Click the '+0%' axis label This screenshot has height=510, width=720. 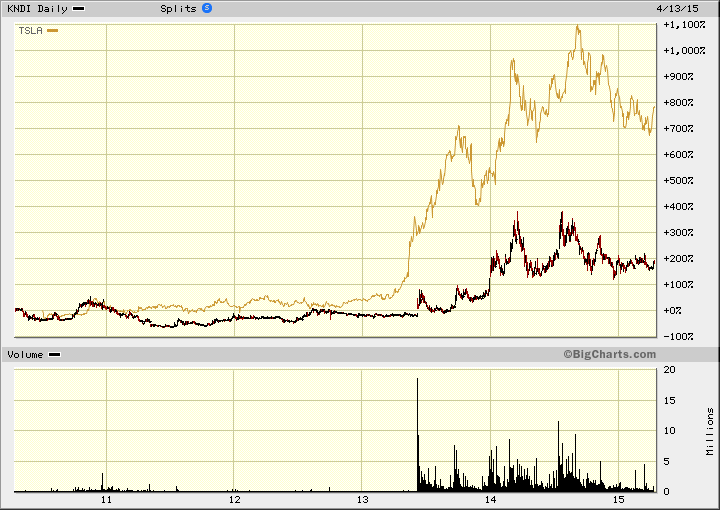(673, 311)
